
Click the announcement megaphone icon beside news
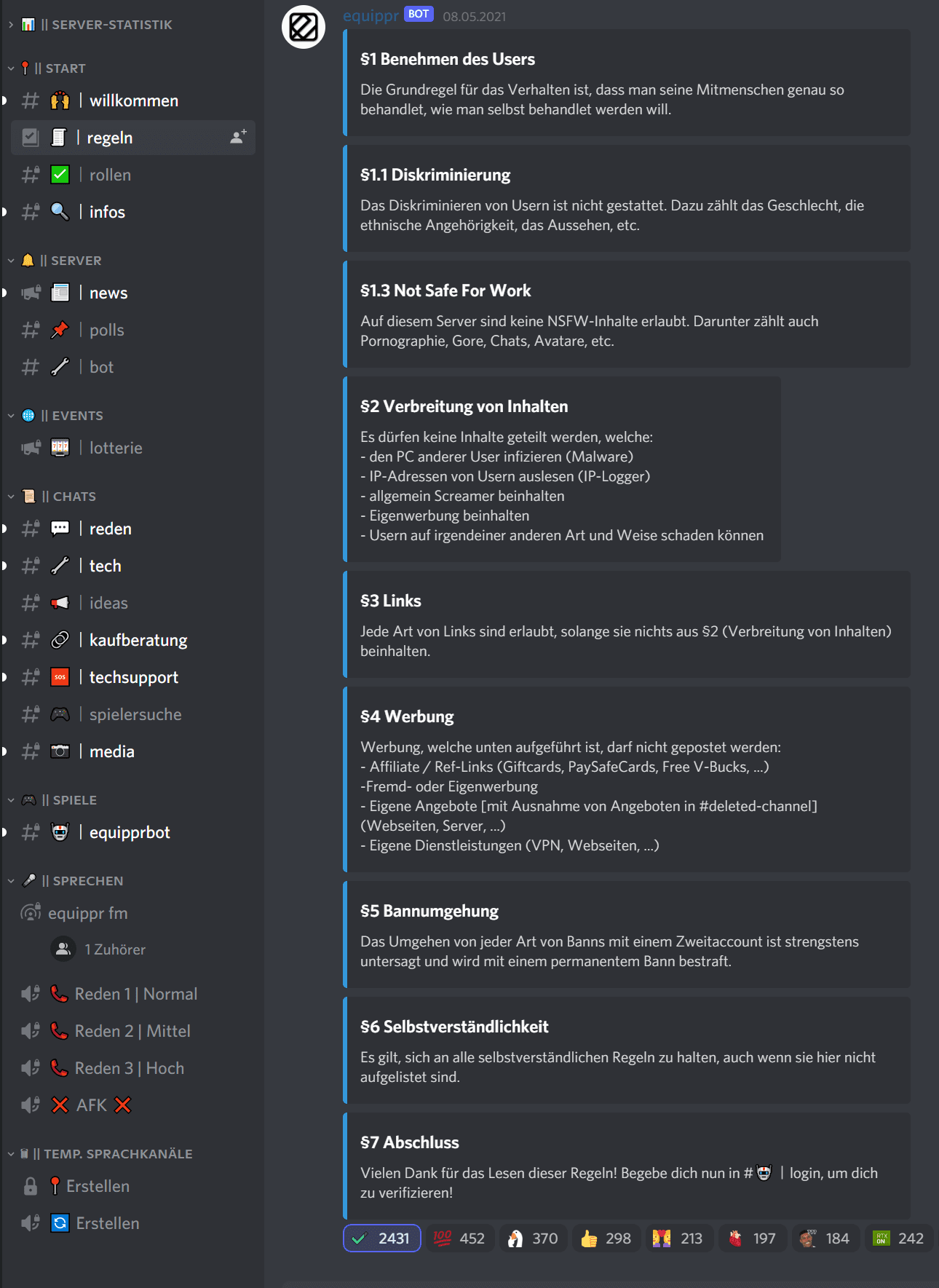tap(31, 293)
